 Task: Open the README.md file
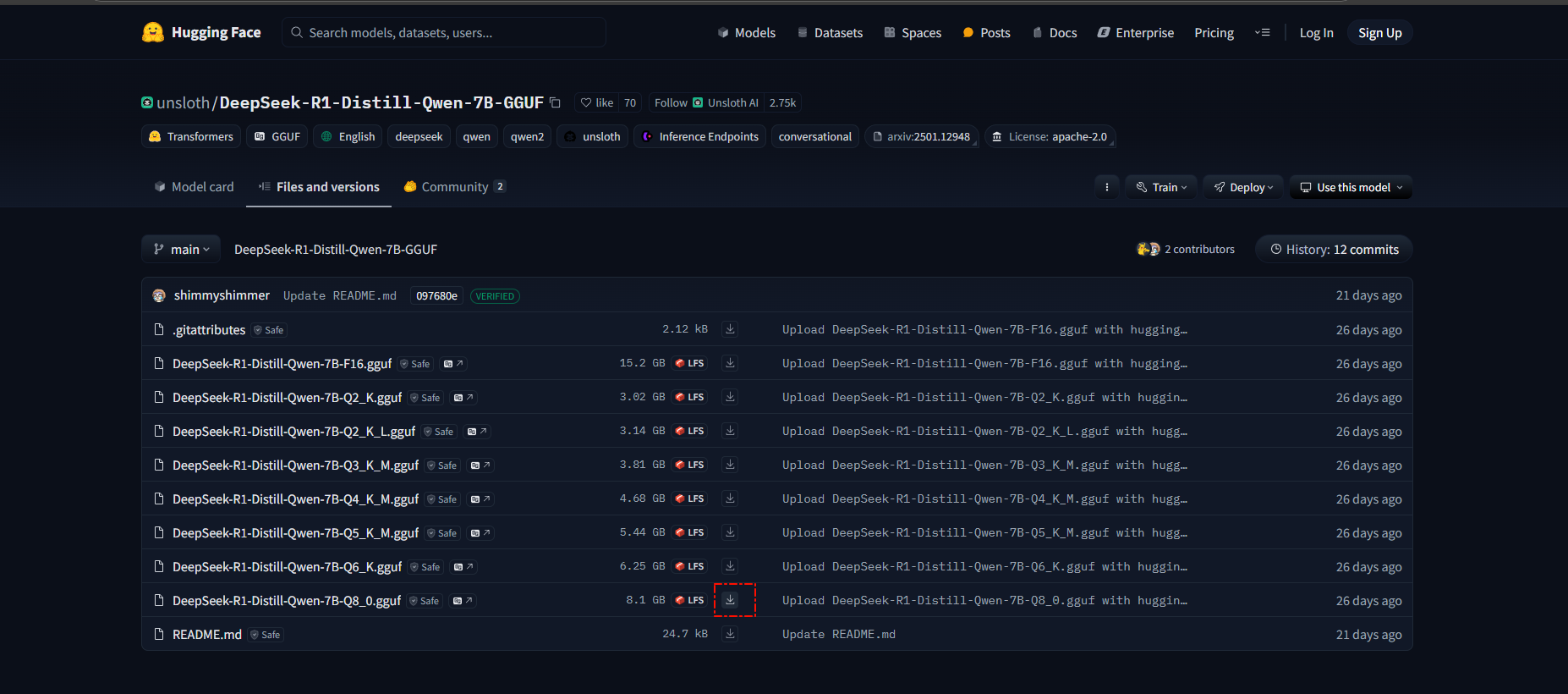[x=207, y=634]
